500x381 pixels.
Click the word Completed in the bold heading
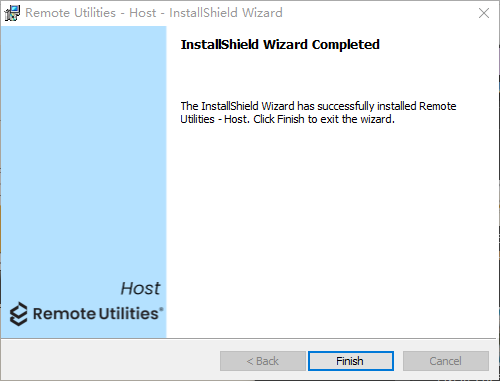pos(346,45)
